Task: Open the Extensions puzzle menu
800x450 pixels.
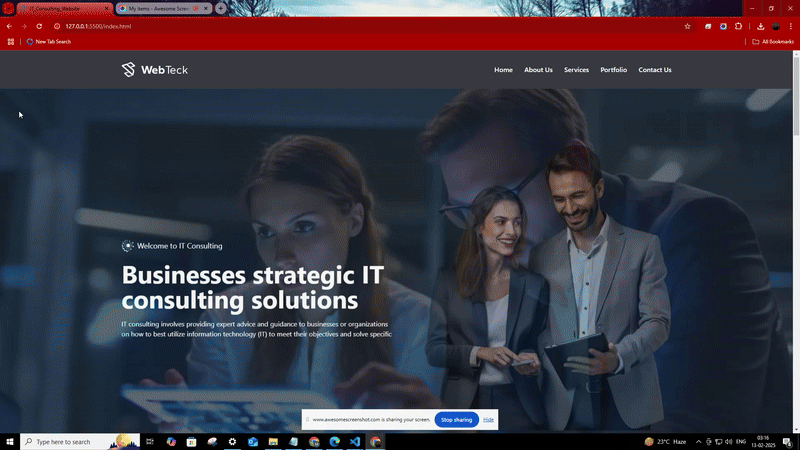Action: click(738, 26)
